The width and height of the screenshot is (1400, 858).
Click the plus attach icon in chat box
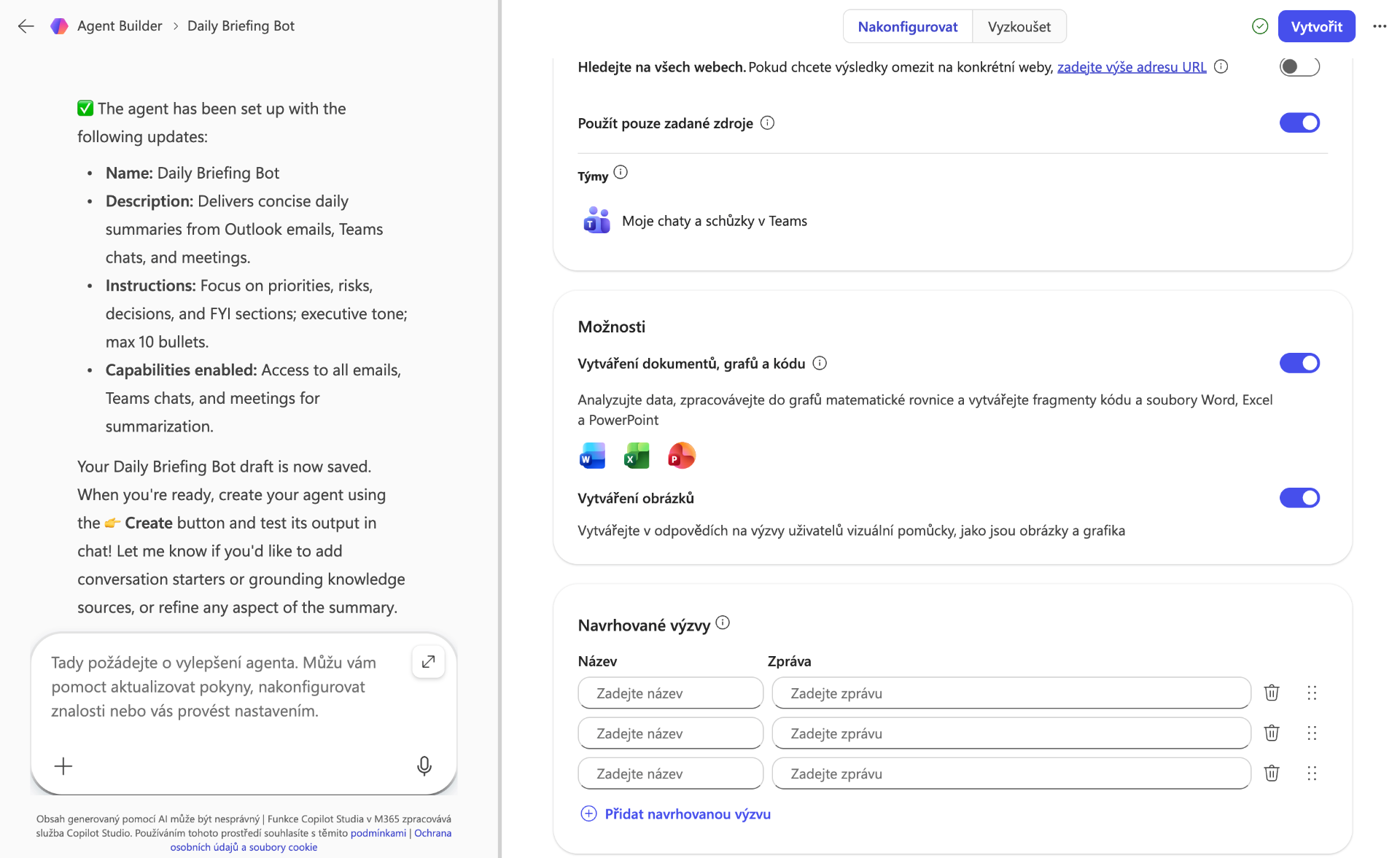[x=63, y=766]
